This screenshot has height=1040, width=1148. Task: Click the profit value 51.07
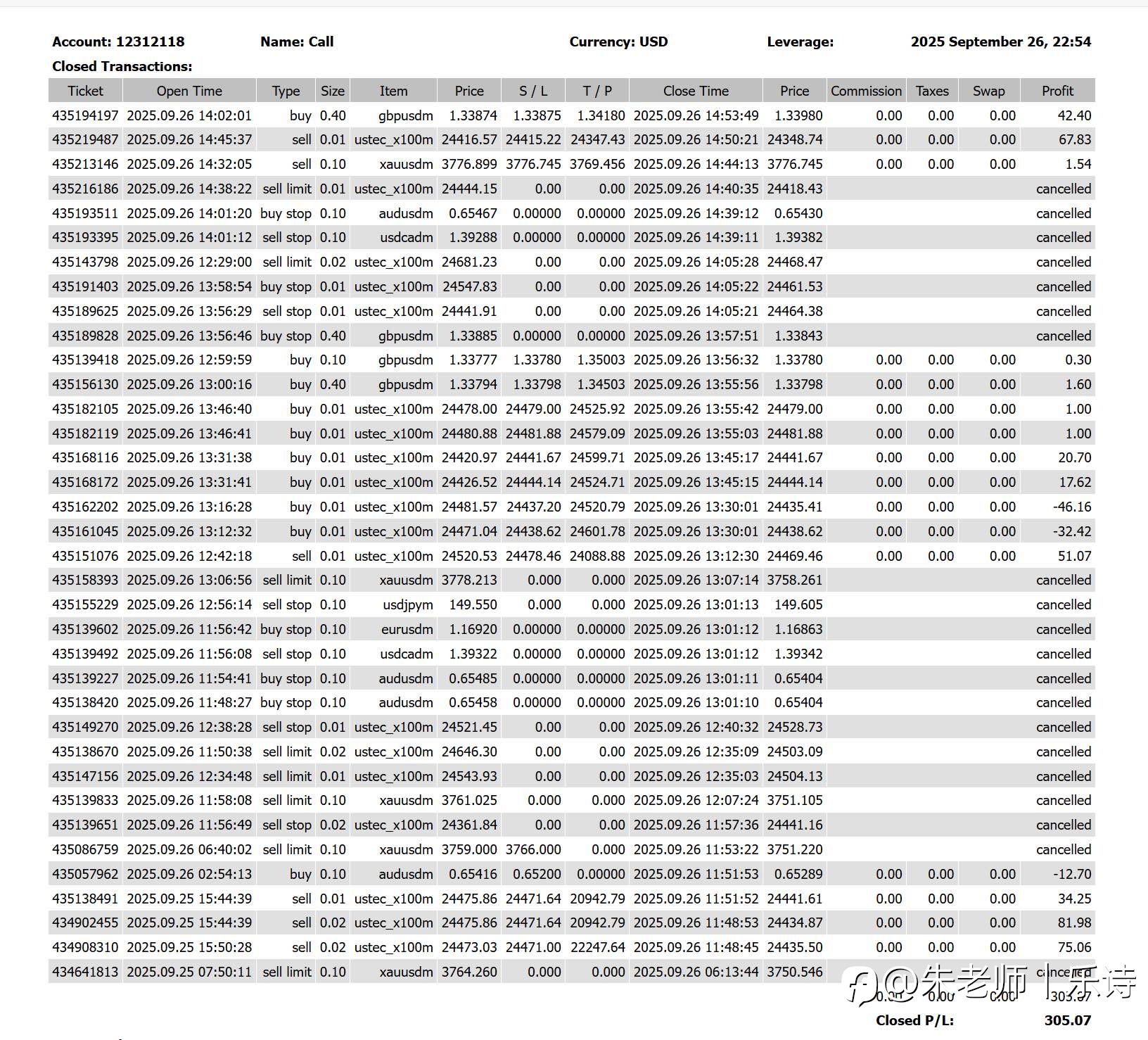click(x=1074, y=556)
